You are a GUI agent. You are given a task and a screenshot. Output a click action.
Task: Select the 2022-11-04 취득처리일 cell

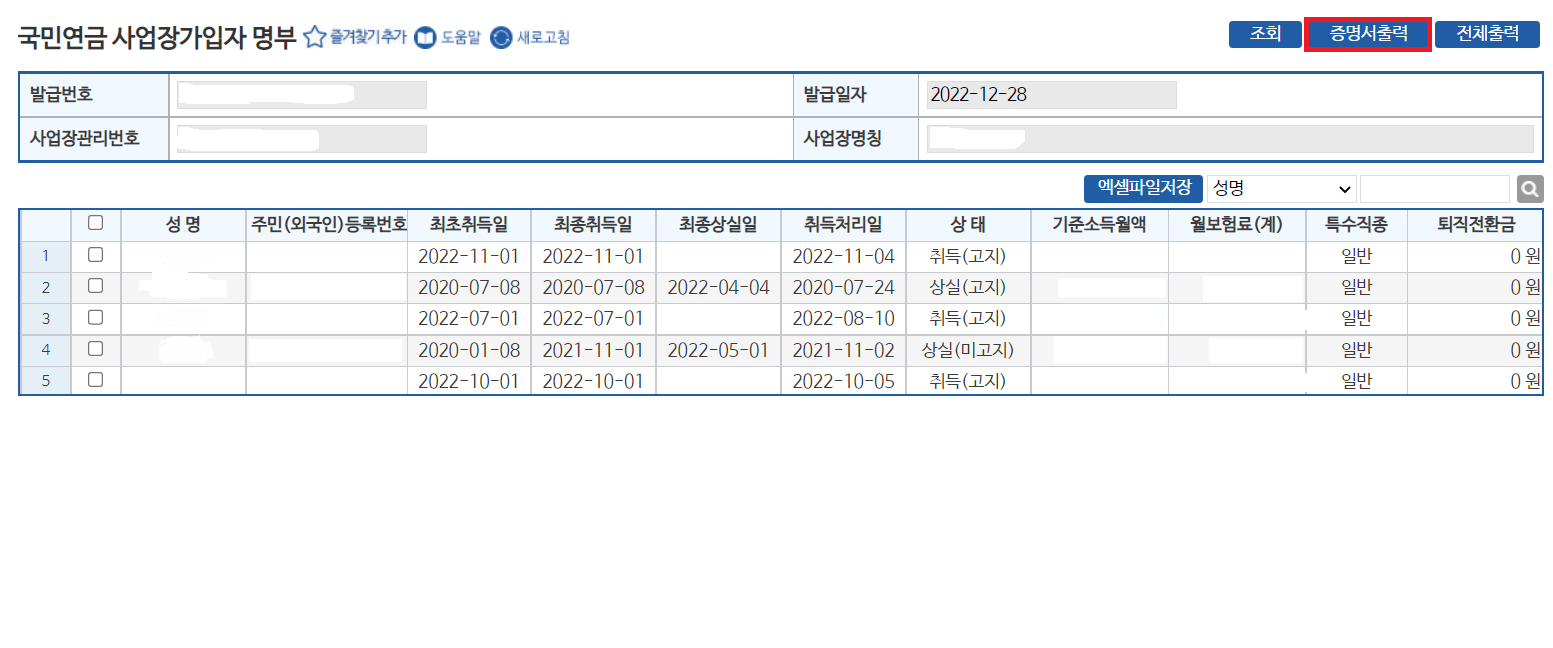[x=844, y=256]
